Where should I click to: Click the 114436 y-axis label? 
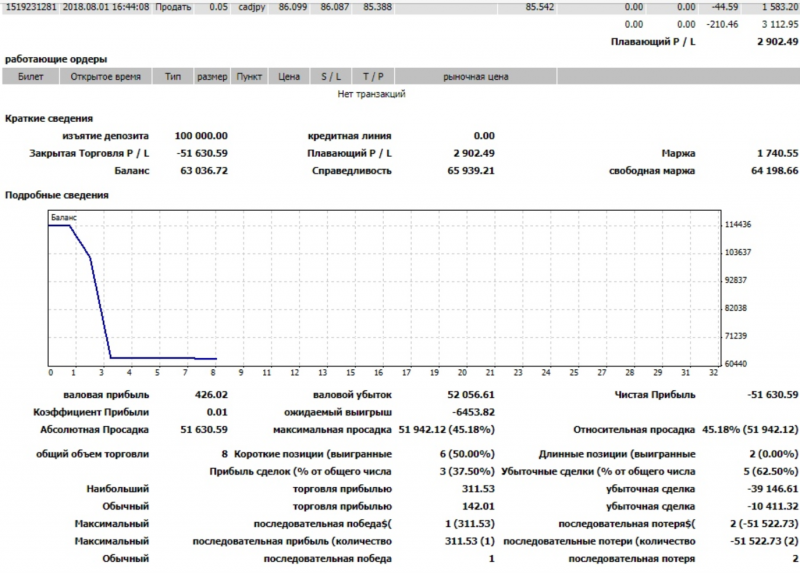point(738,225)
